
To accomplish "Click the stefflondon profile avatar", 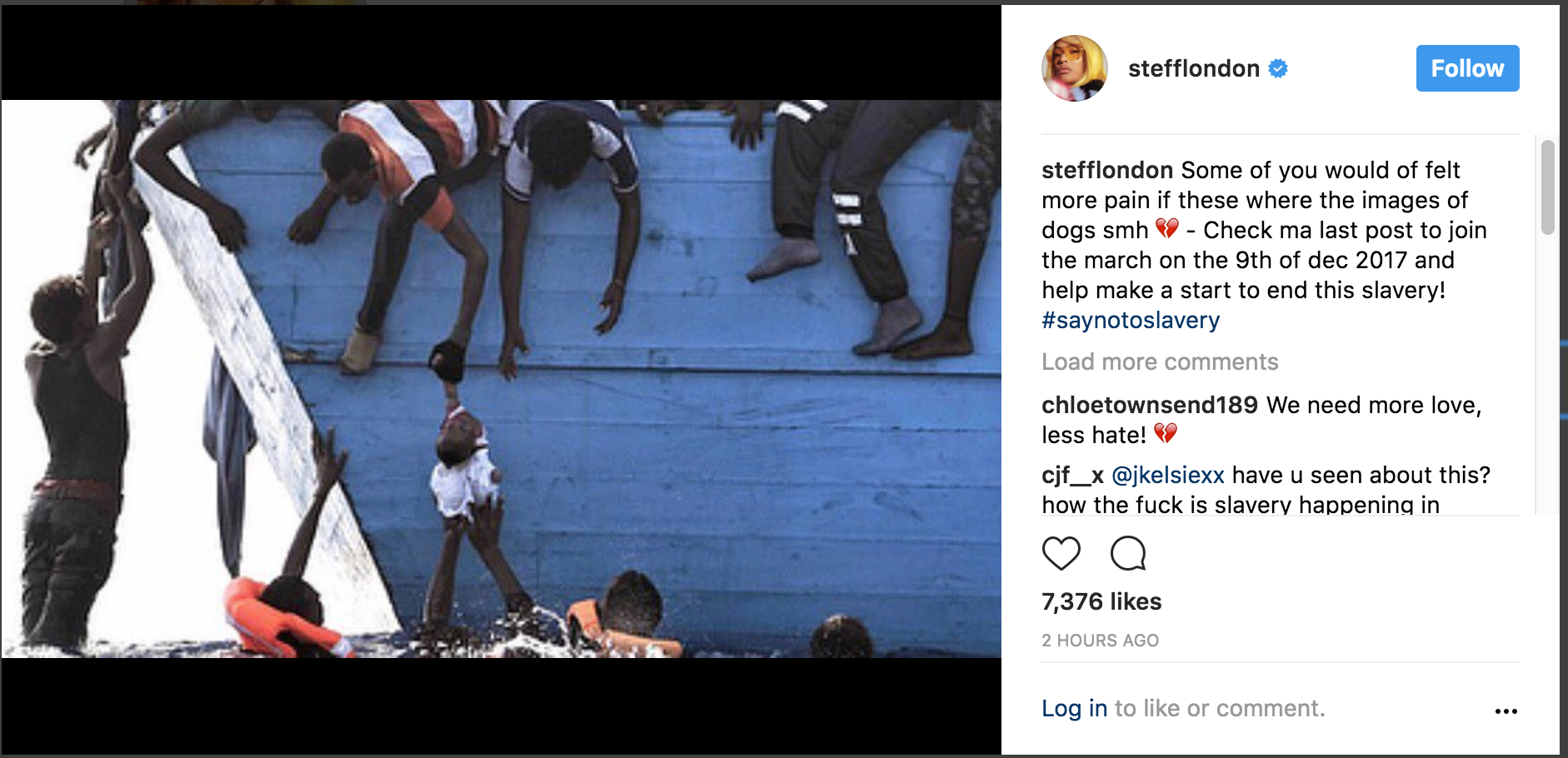I will pos(1075,68).
